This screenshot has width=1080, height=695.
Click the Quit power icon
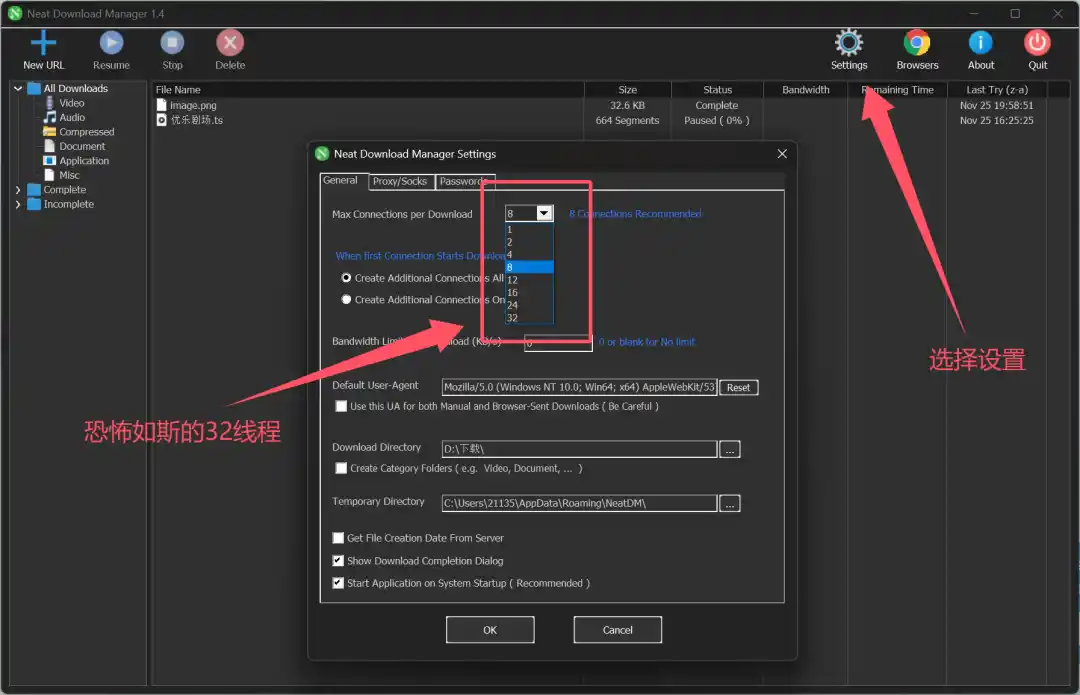tap(1037, 42)
